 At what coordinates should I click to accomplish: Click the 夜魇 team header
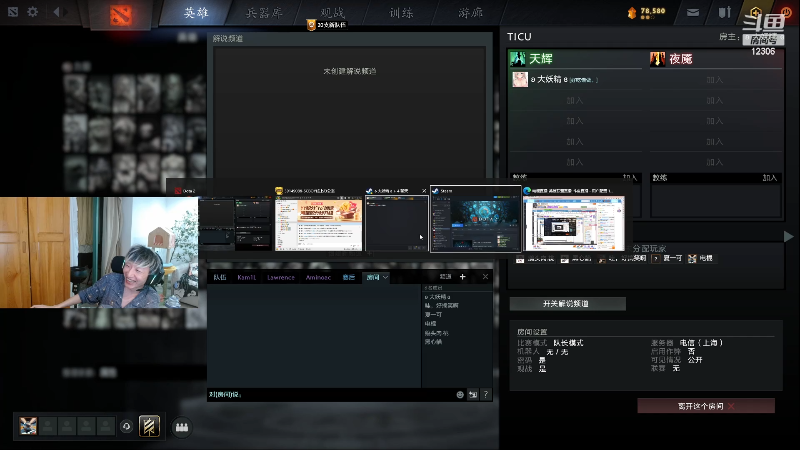715,59
